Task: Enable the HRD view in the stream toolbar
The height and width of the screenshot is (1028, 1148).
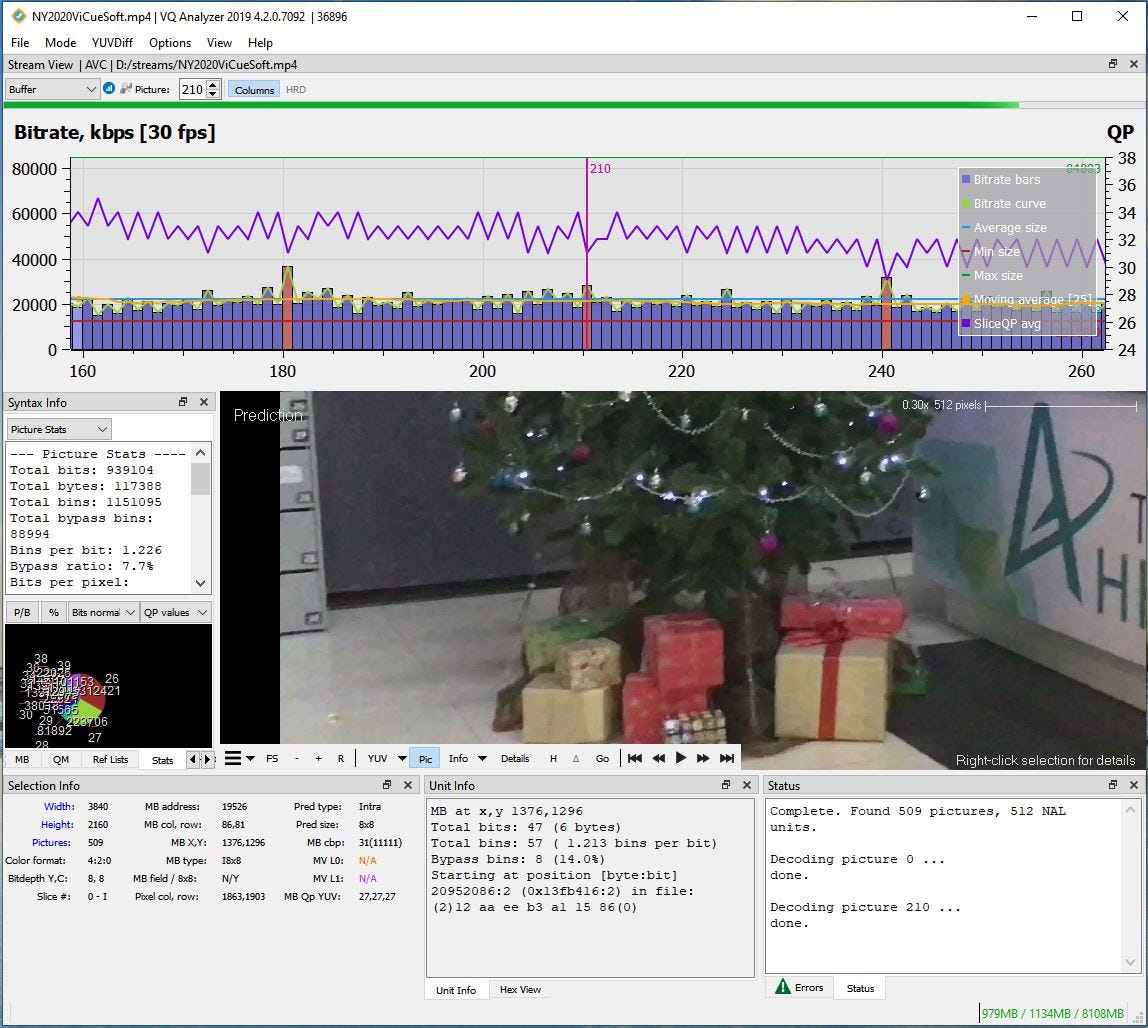Action: click(x=295, y=89)
